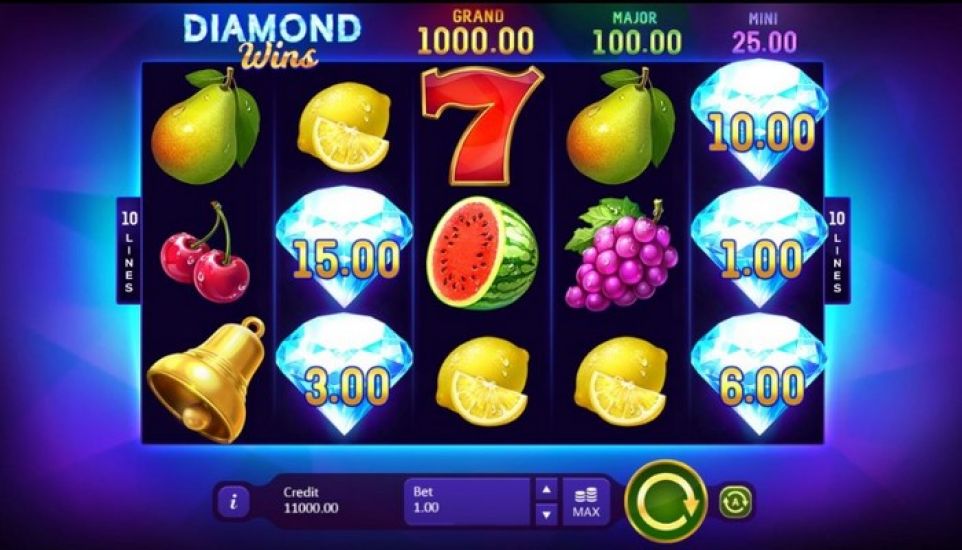Screen dimensions: 962x550
Task: Click the Diamond Wins logo
Action: coord(272,40)
